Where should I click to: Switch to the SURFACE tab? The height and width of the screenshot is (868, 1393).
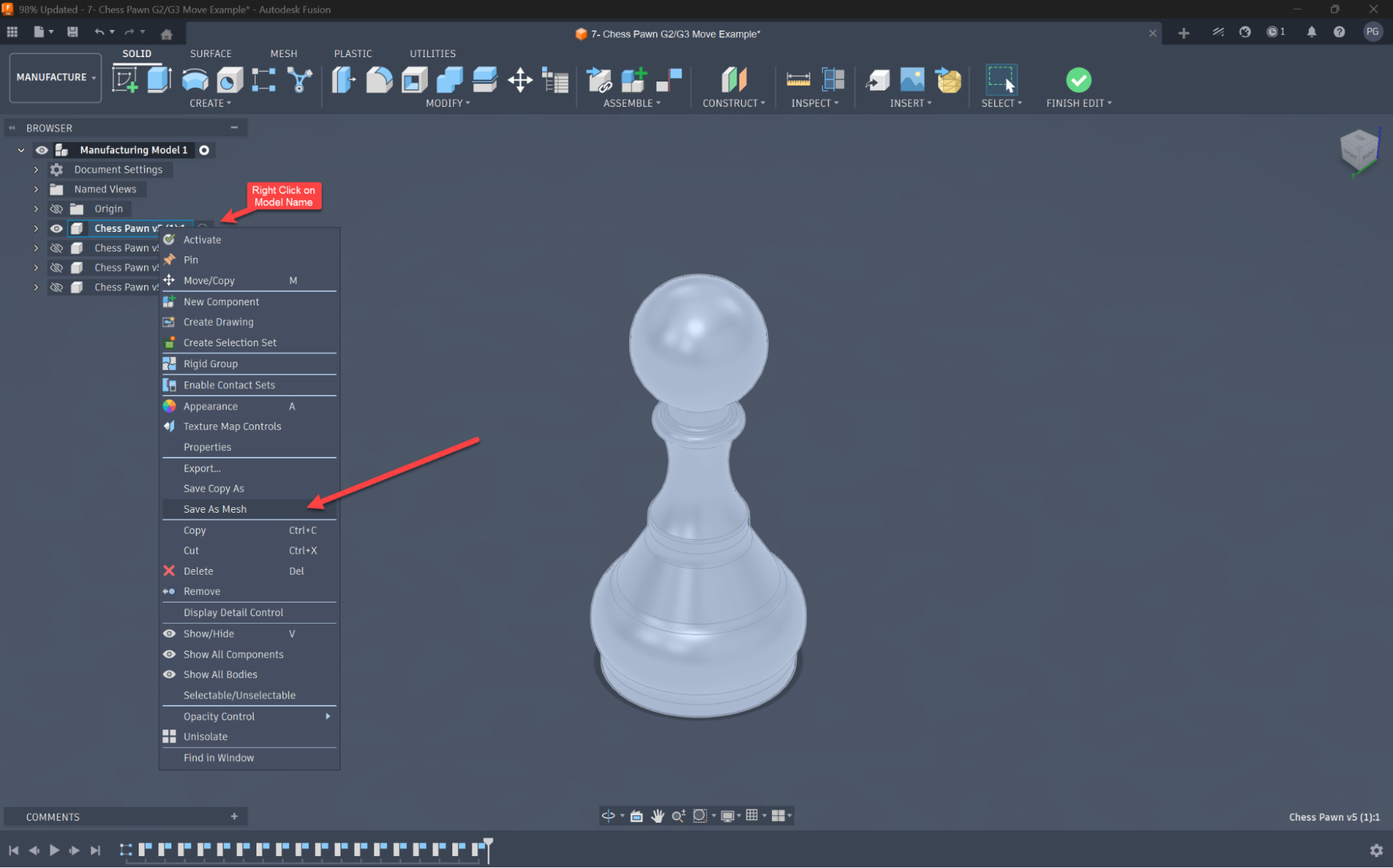[210, 54]
